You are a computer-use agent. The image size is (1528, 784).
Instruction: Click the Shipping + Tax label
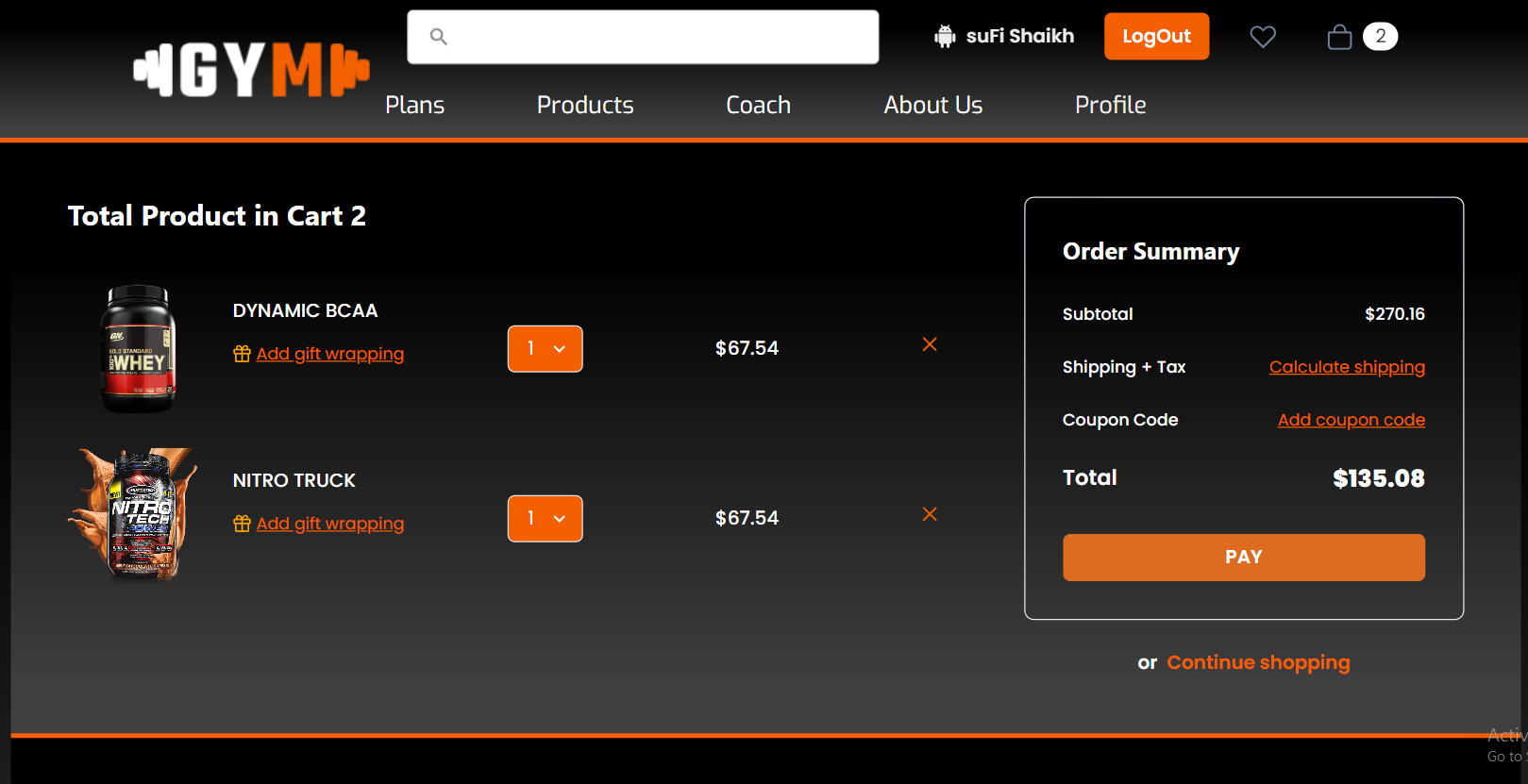click(x=1124, y=367)
